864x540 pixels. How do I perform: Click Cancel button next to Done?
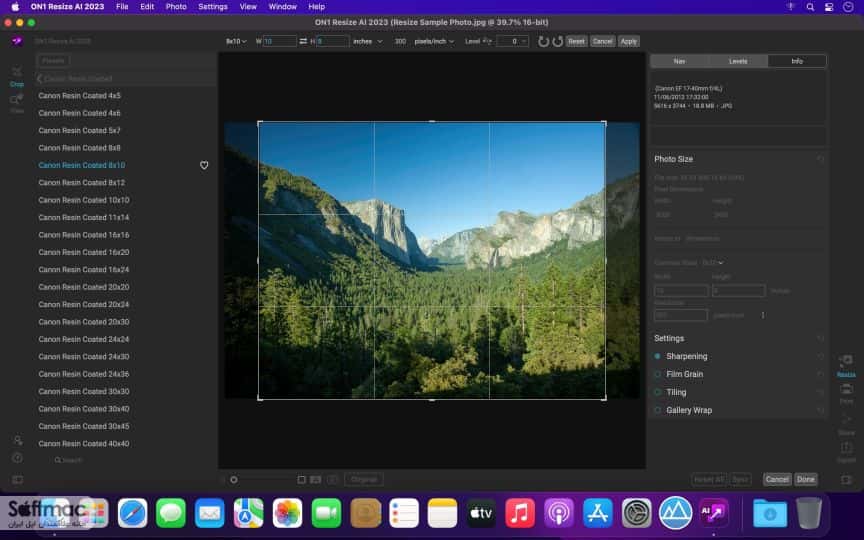tap(777, 479)
